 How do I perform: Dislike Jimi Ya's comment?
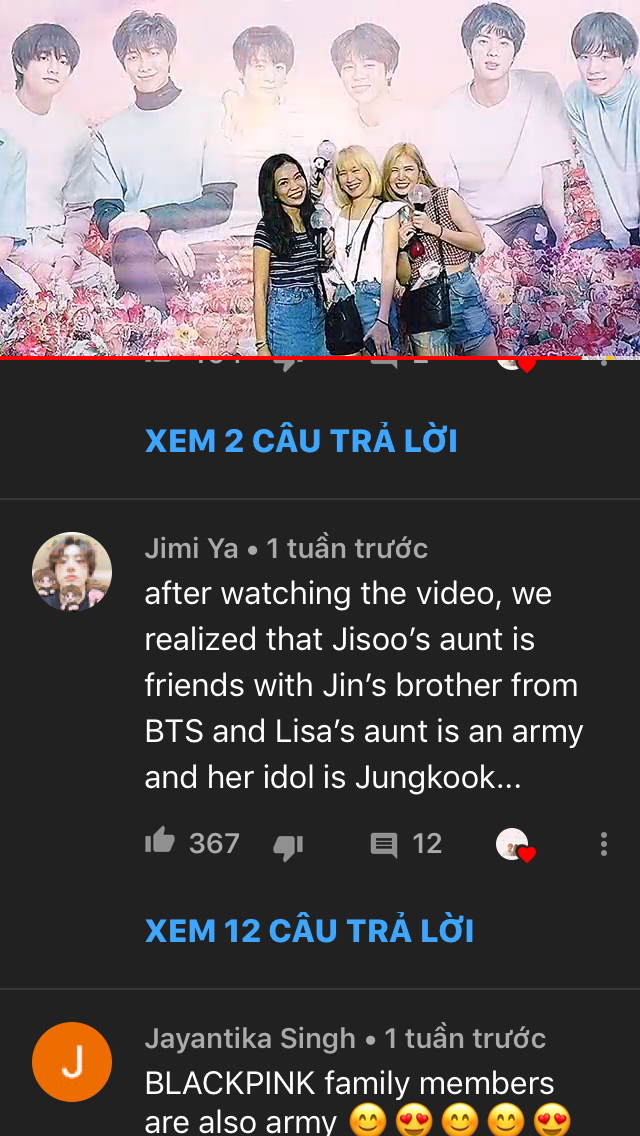[288, 845]
